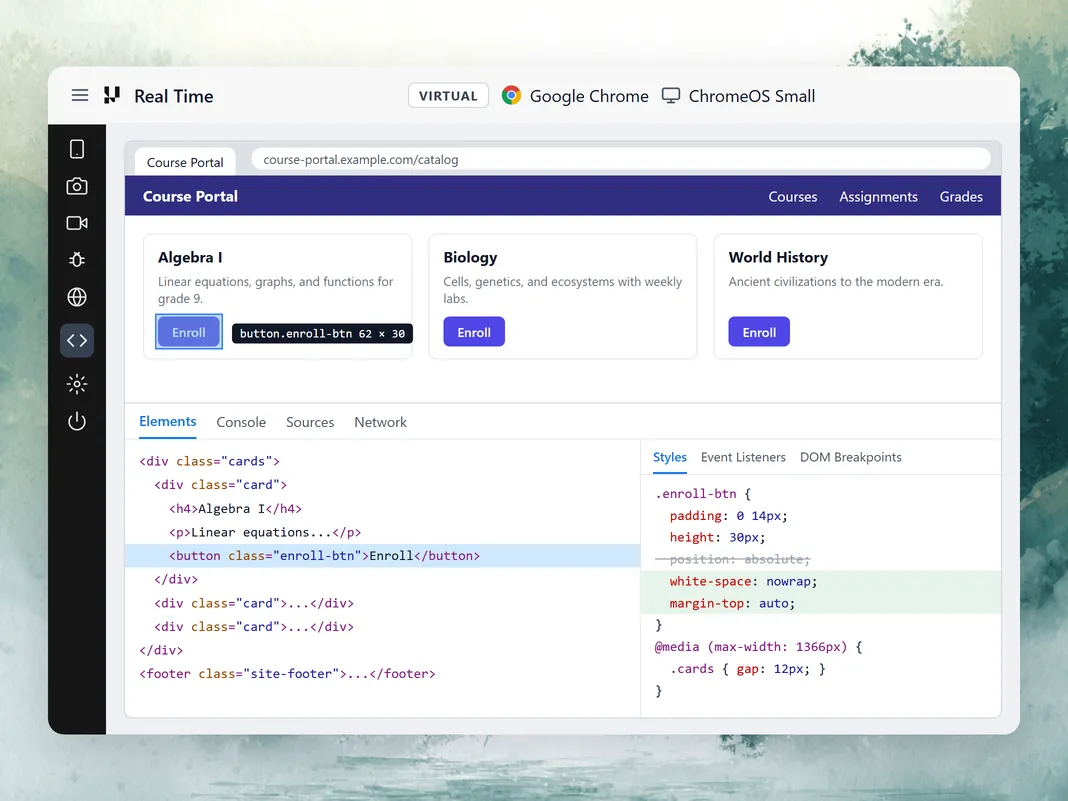Click the World History card heading

click(x=778, y=257)
